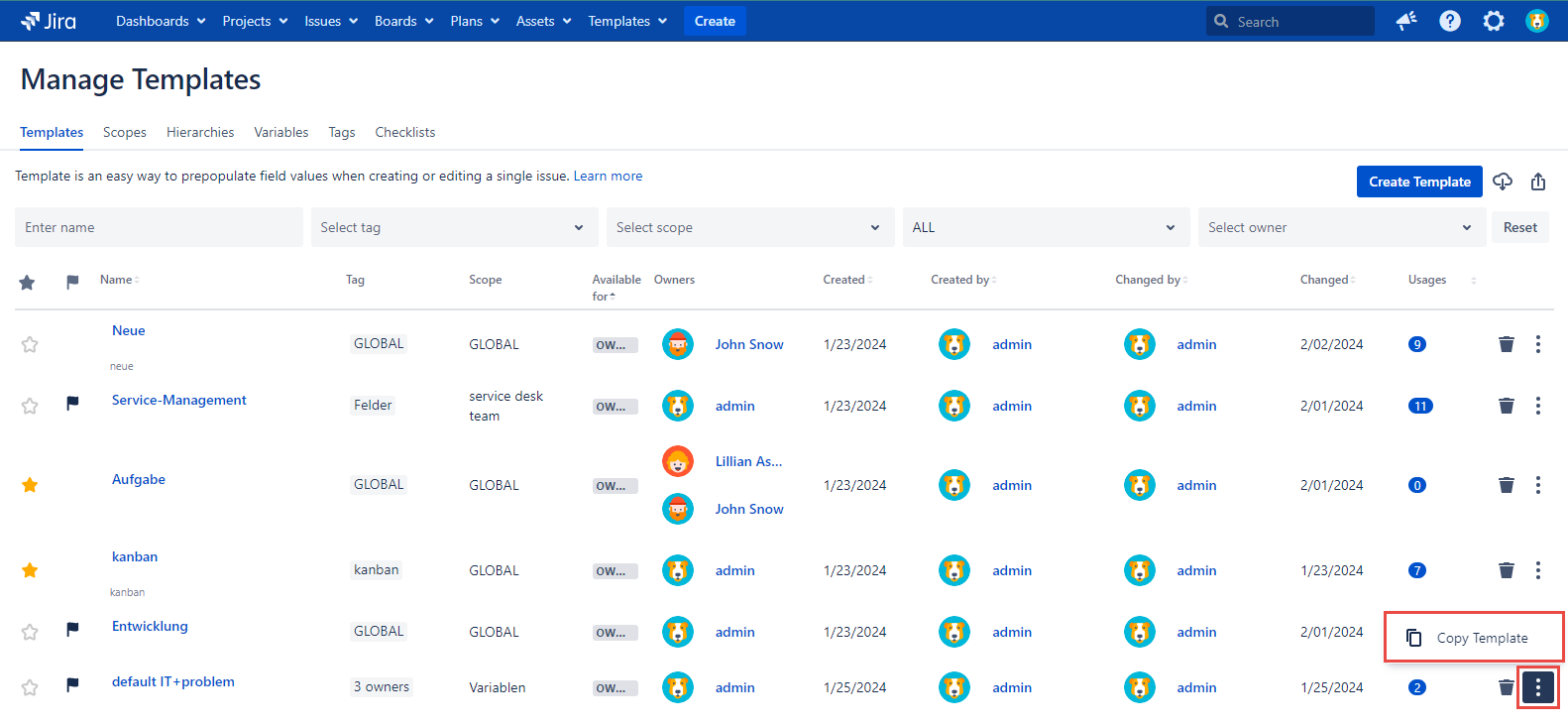Click the notifications megaphone icon

pyautogui.click(x=1405, y=21)
